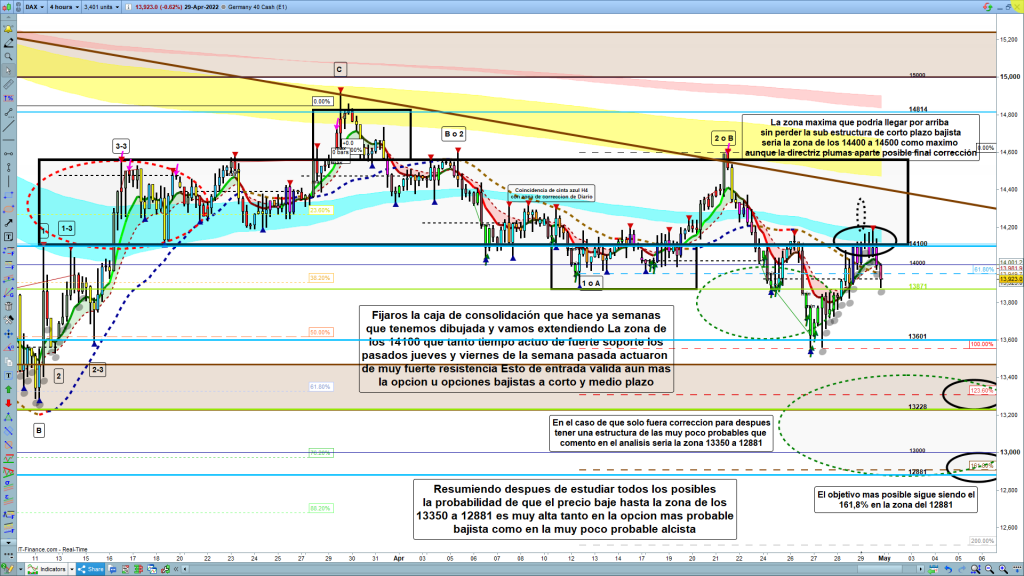The width and height of the screenshot is (1024, 576).
Task: Collapse toolbar with double chevron «
Action: coord(176,569)
